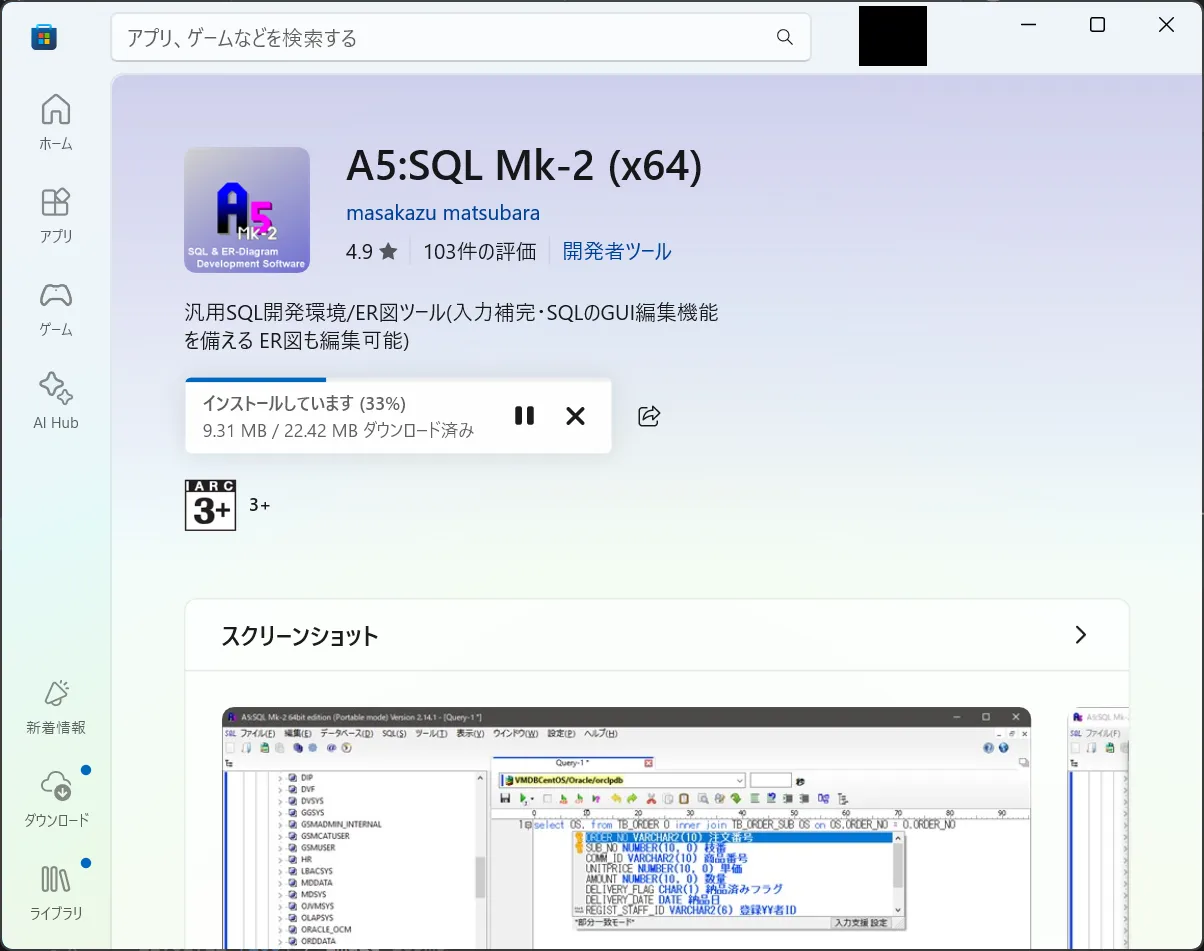Screen dimensions: 1204x951
Task: Open ライブラリ in sidebar
Action: tap(56, 891)
